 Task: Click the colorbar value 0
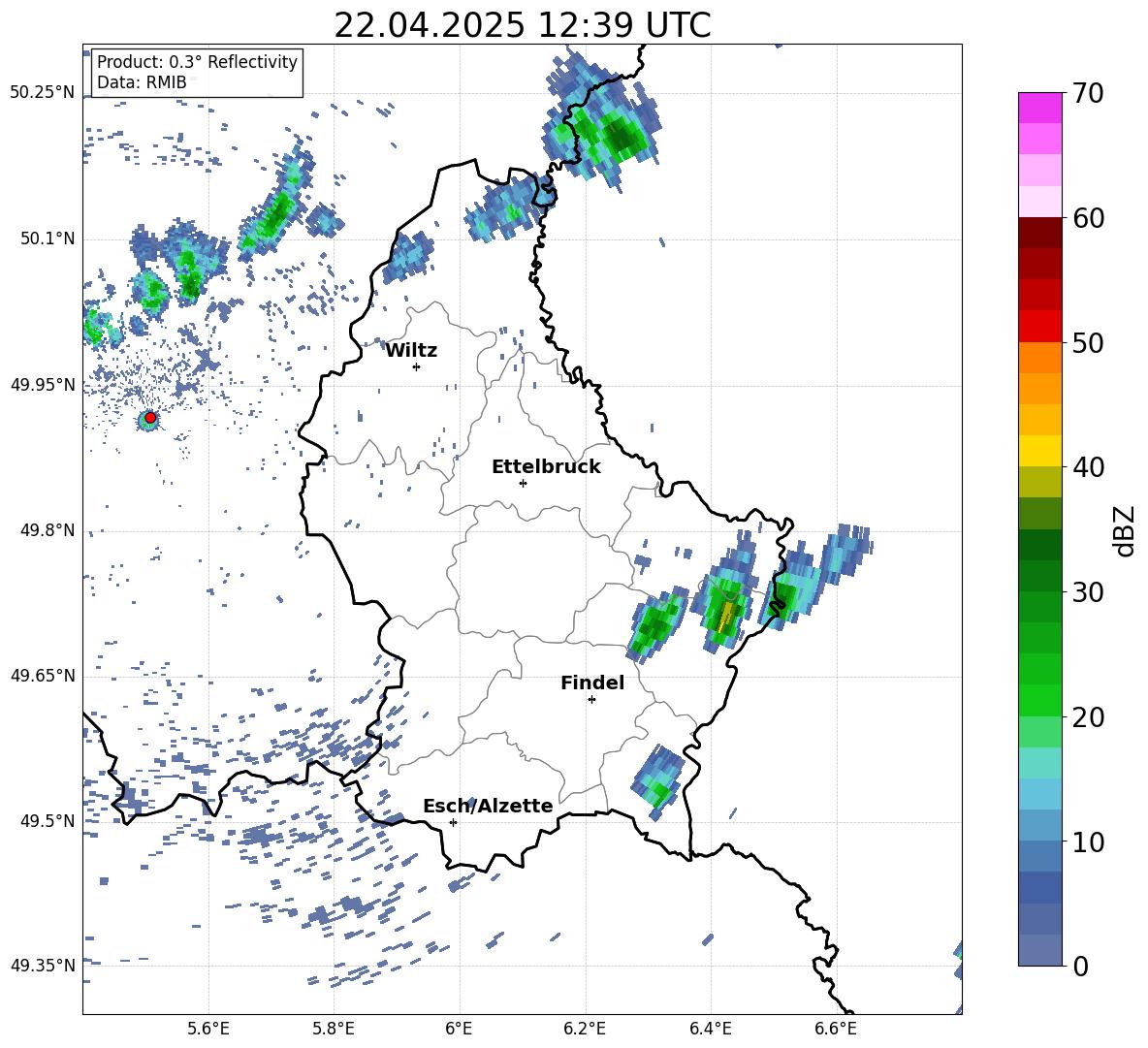click(x=1080, y=966)
